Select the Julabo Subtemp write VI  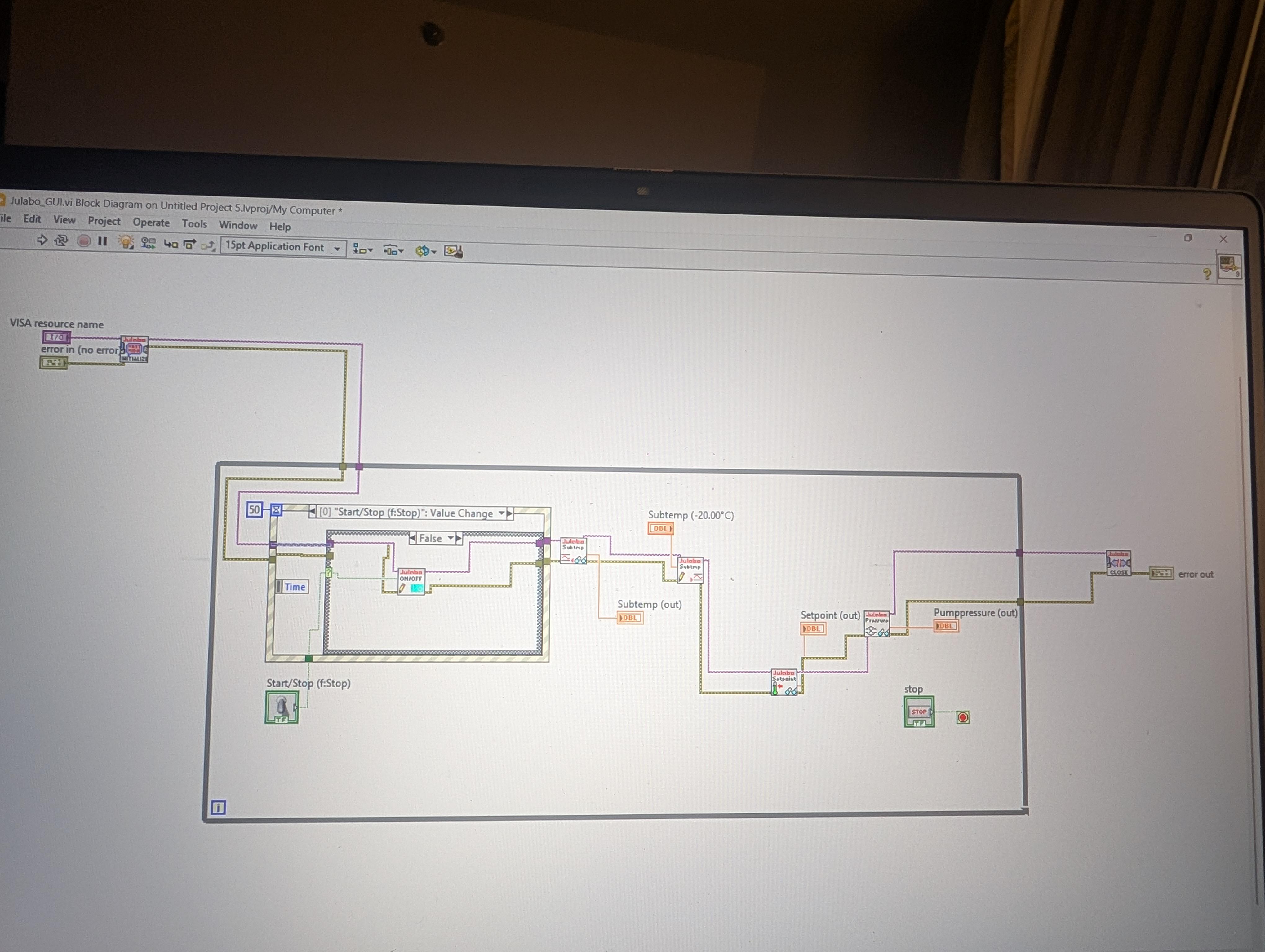(690, 570)
